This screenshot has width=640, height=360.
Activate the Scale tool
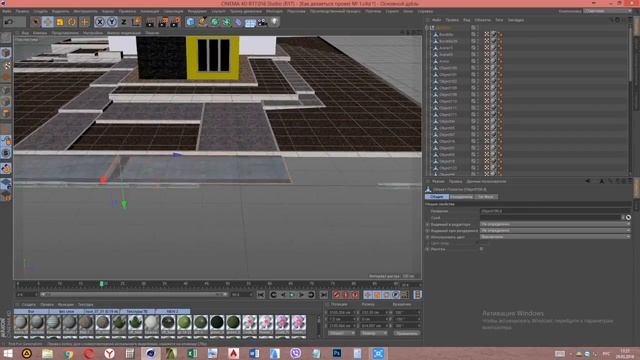click(x=60, y=22)
